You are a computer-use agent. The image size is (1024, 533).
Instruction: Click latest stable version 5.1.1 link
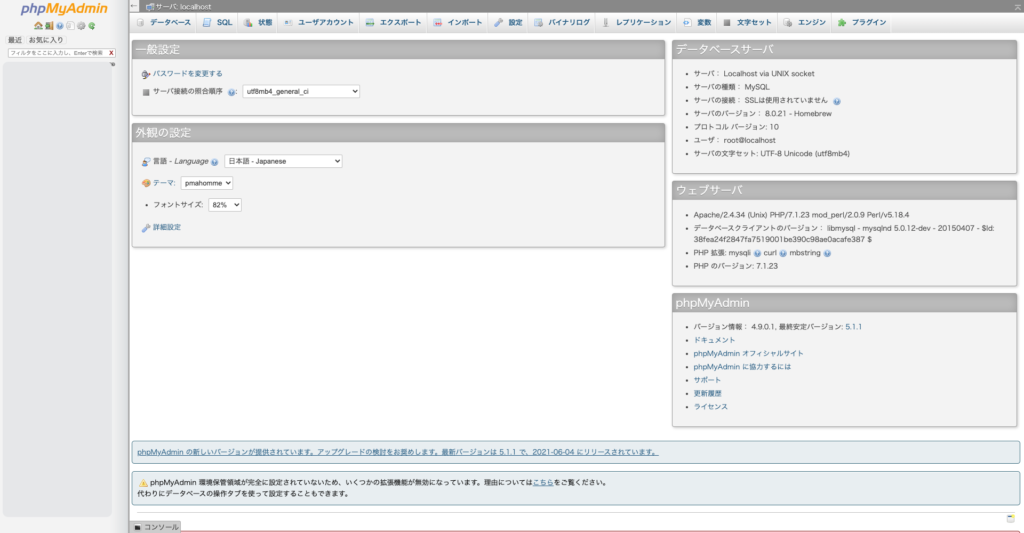coord(854,327)
